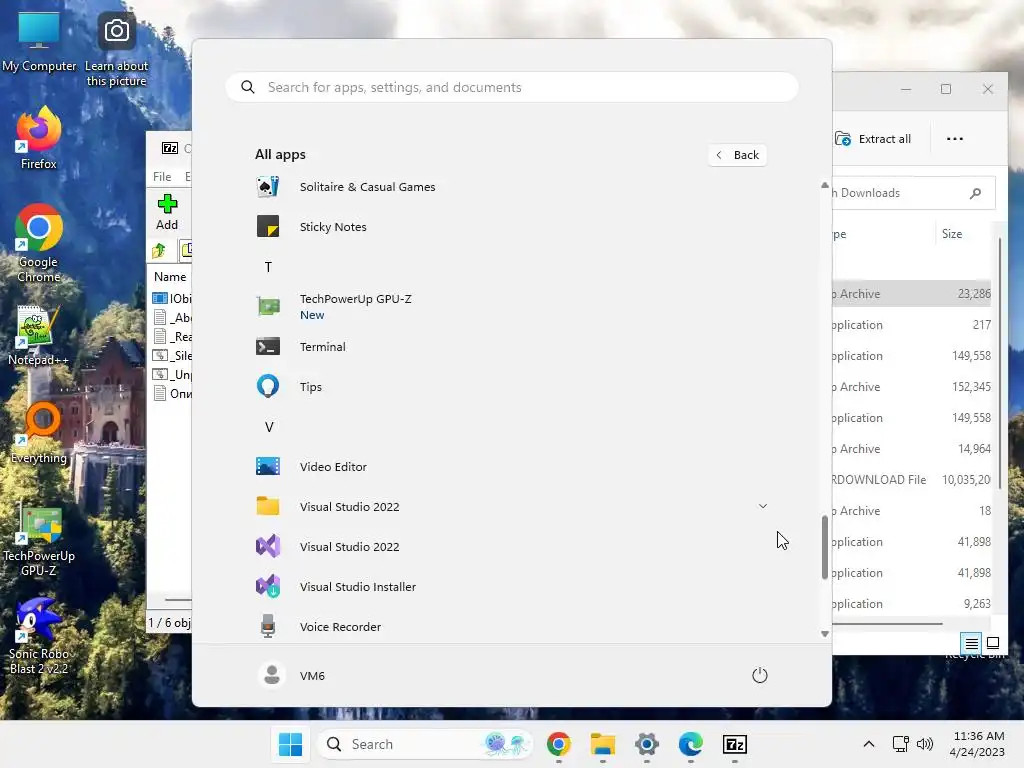
Task: Click the All apps list scrollbar thumb
Action: 825,547
